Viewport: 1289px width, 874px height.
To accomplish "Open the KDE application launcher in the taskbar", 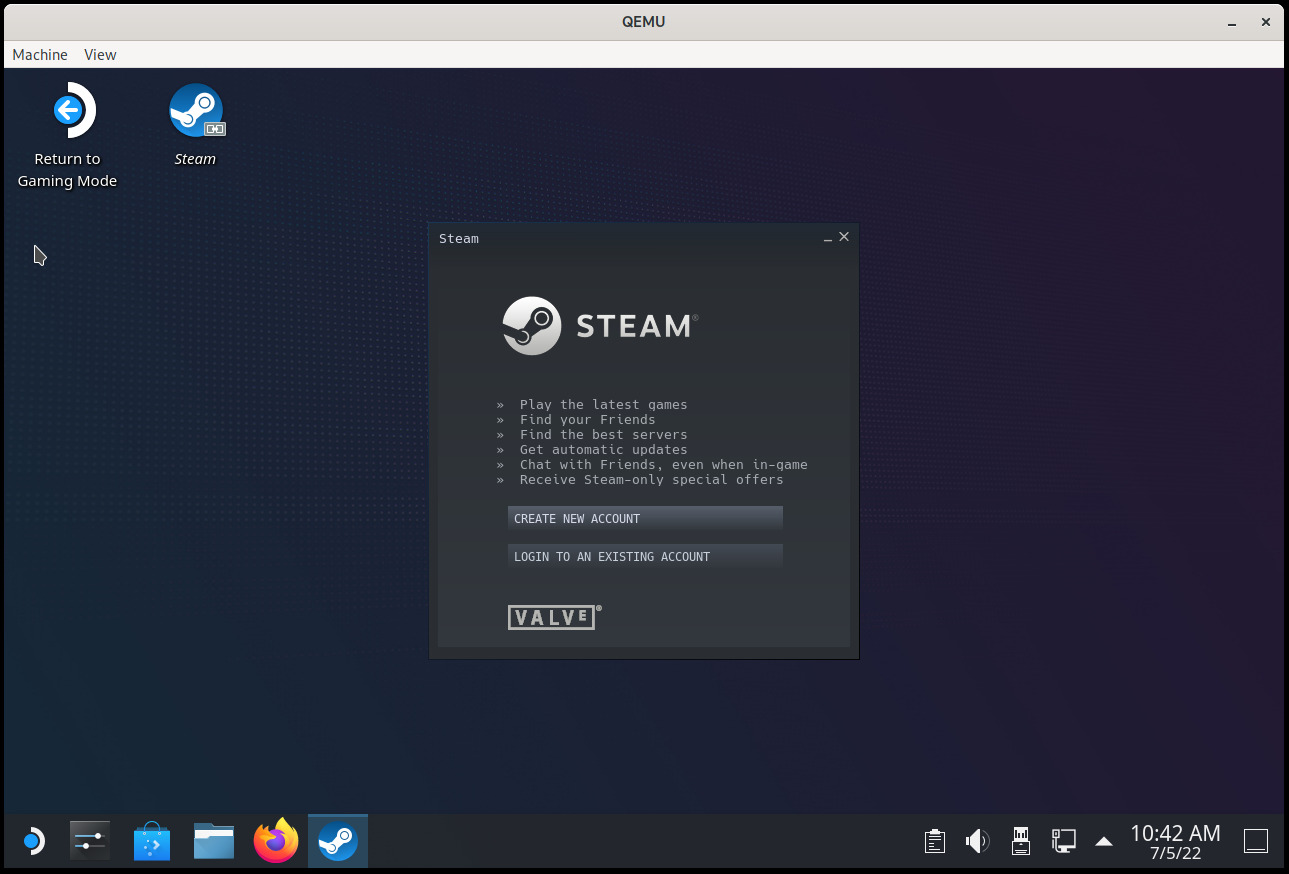I will click(x=33, y=841).
